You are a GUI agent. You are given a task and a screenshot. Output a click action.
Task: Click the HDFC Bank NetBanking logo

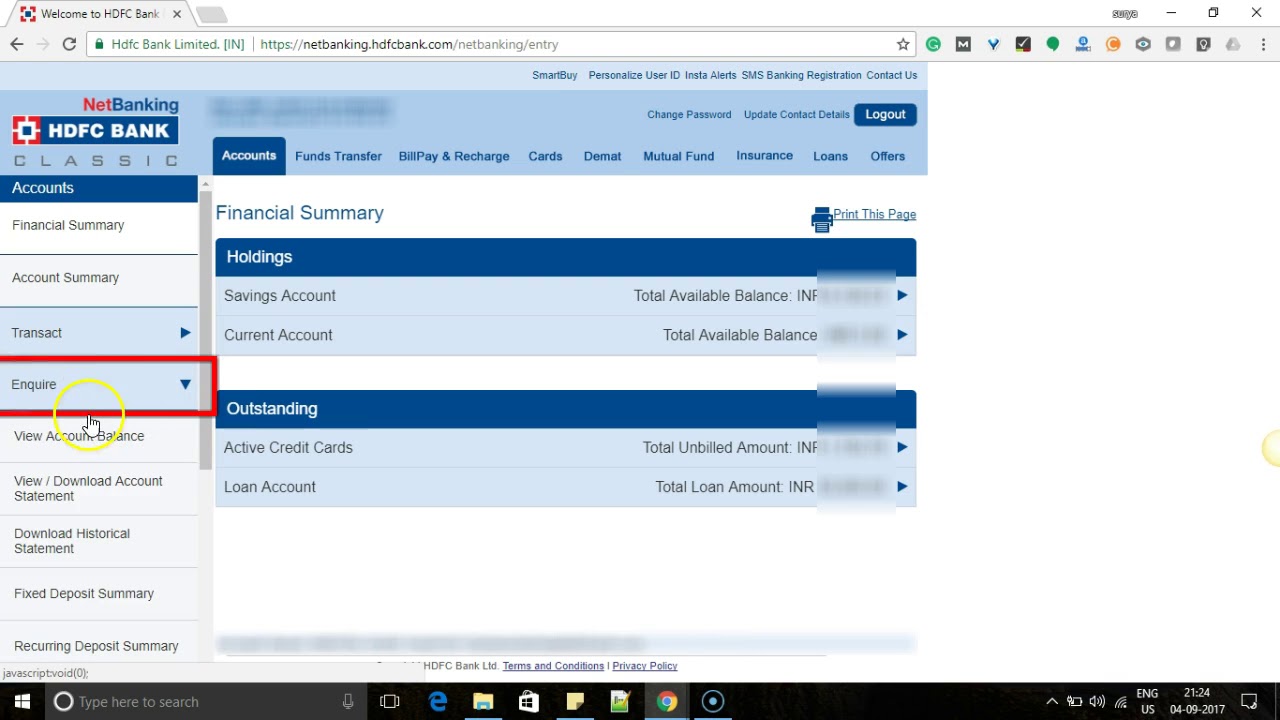(x=95, y=131)
